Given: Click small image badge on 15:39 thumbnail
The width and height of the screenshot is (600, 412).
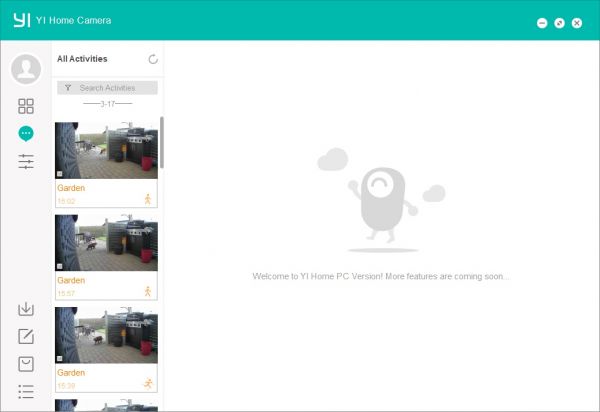Looking at the screenshot, I should [60, 358].
